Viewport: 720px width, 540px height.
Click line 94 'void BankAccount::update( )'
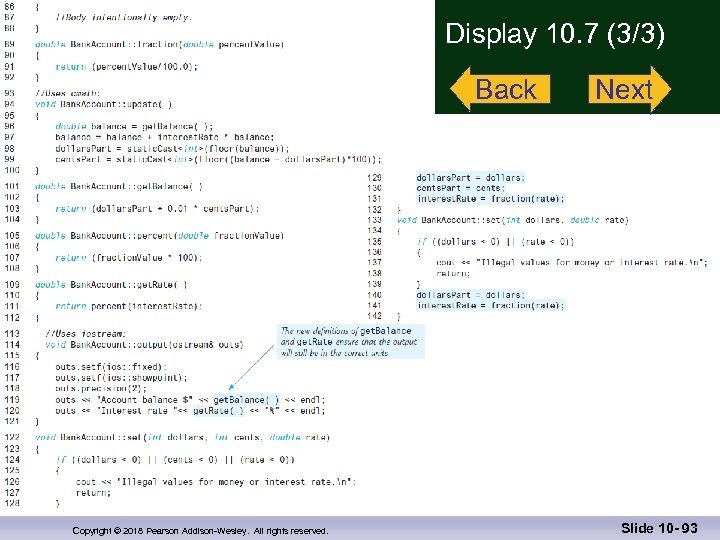click(x=103, y=104)
